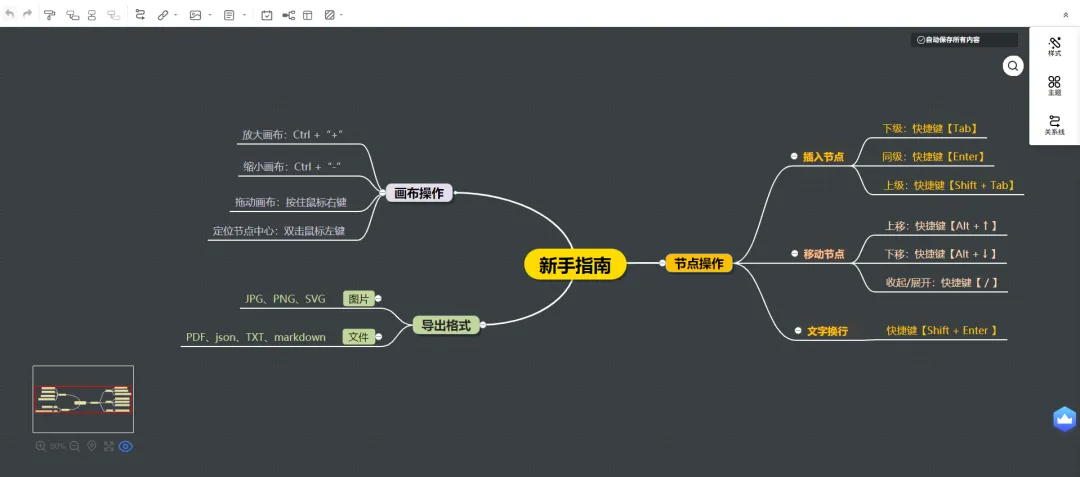Screen dimensions: 1080x477
Task: Select the 放大画布：Ctrl + "+" node
Action: click(293, 135)
